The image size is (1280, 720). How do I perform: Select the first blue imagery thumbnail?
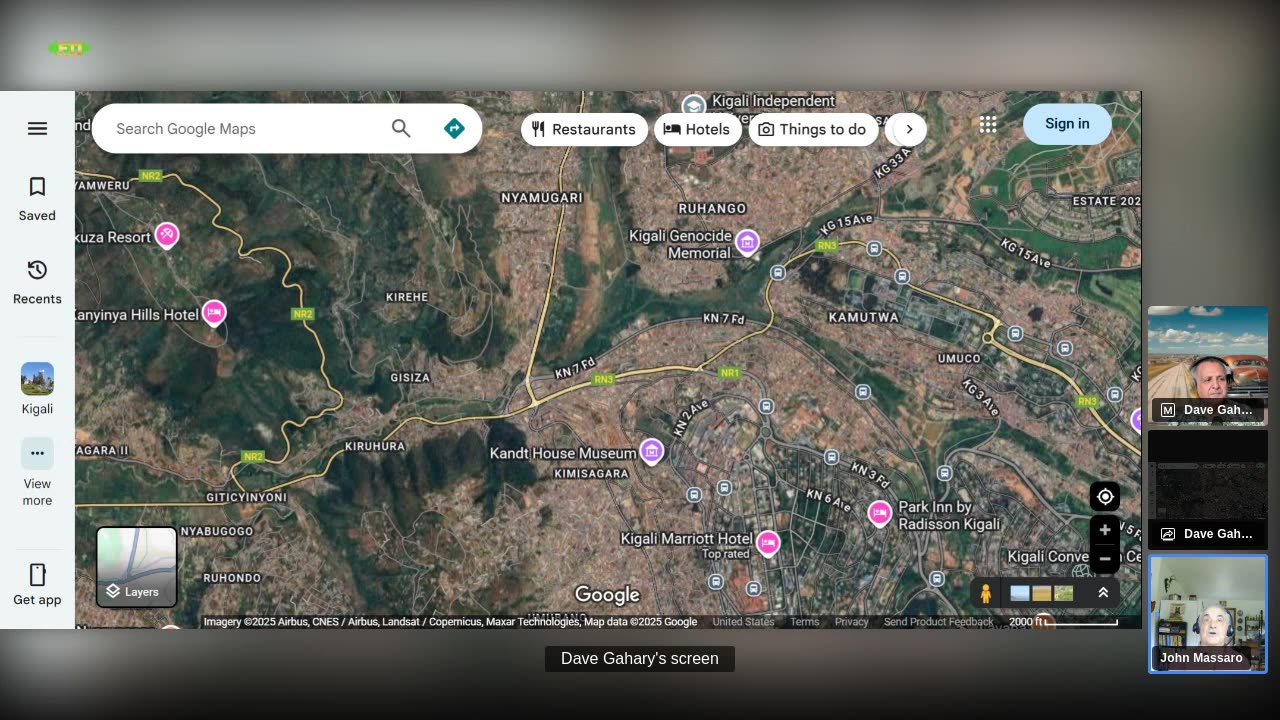1020,593
